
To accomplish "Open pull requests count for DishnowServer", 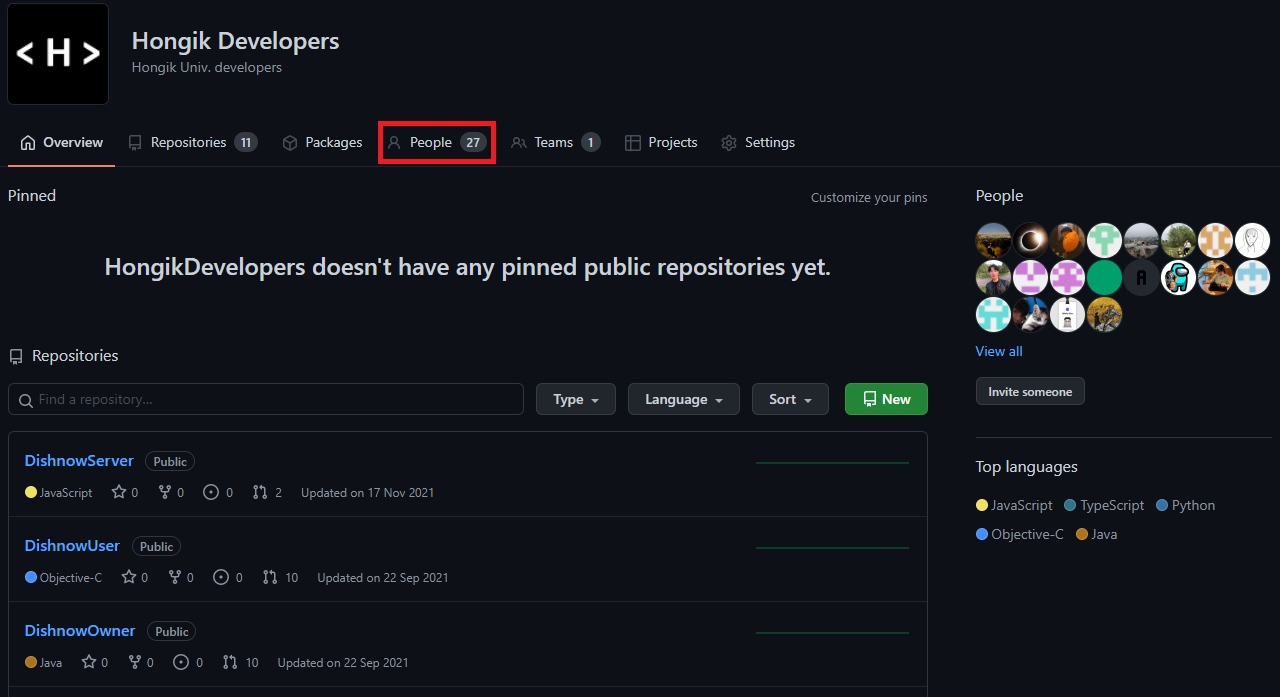I will tap(267, 492).
